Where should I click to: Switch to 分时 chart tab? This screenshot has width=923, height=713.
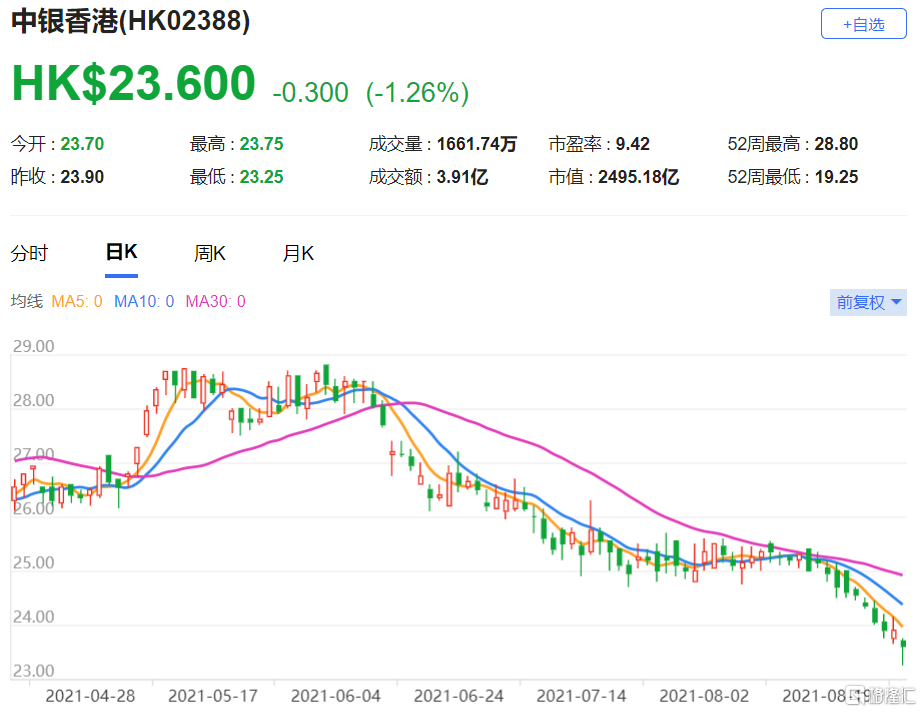pyautogui.click(x=29, y=254)
